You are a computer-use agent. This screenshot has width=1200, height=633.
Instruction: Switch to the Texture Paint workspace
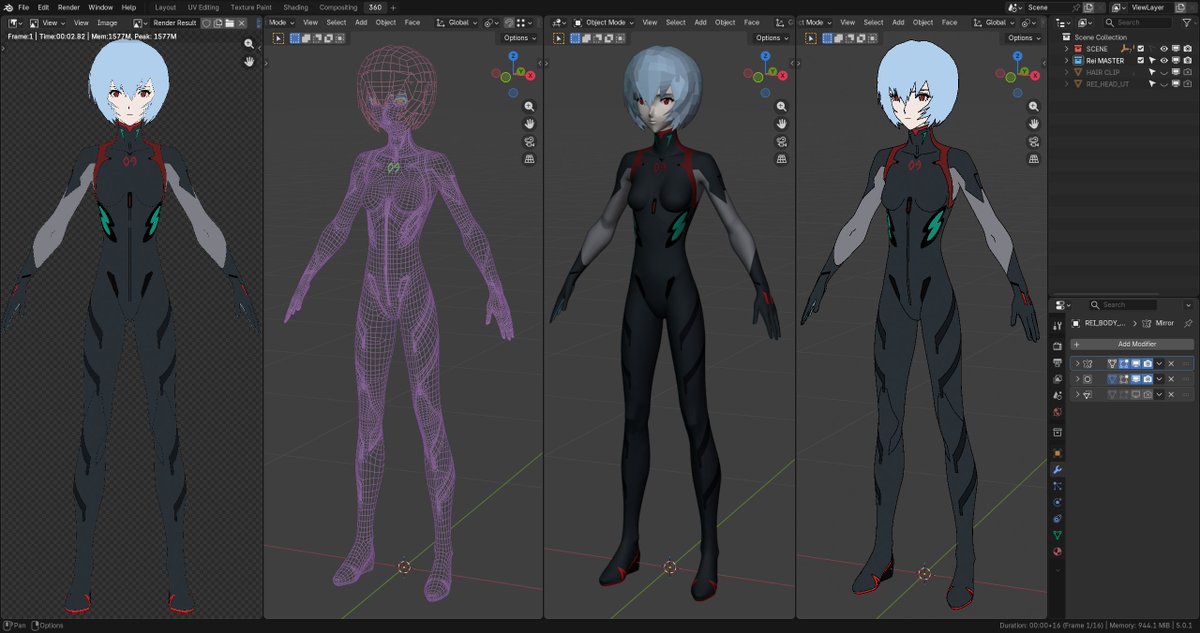point(251,7)
